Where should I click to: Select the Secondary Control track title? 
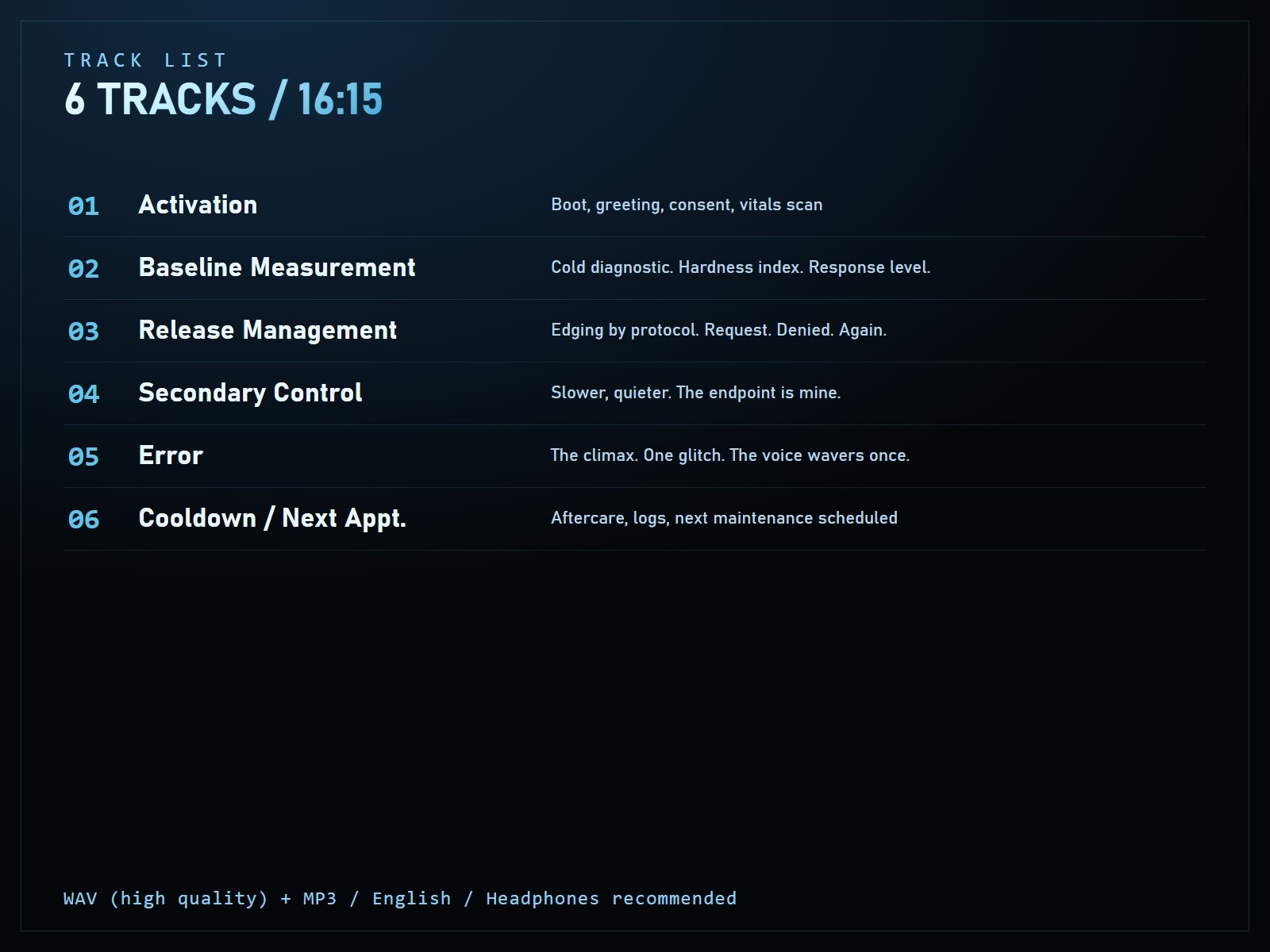[x=250, y=393]
